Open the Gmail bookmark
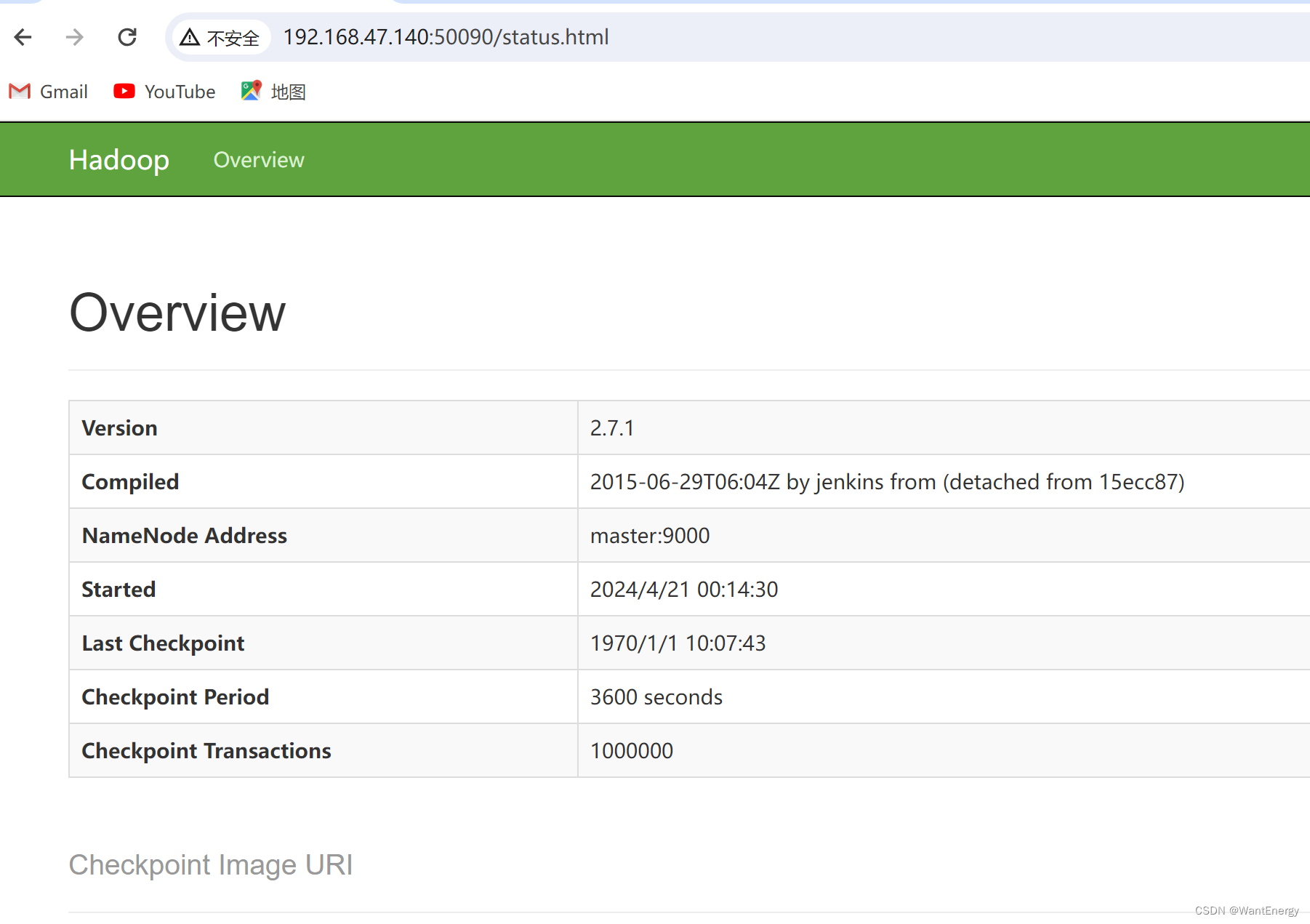This screenshot has height=924, width=1310. (49, 92)
